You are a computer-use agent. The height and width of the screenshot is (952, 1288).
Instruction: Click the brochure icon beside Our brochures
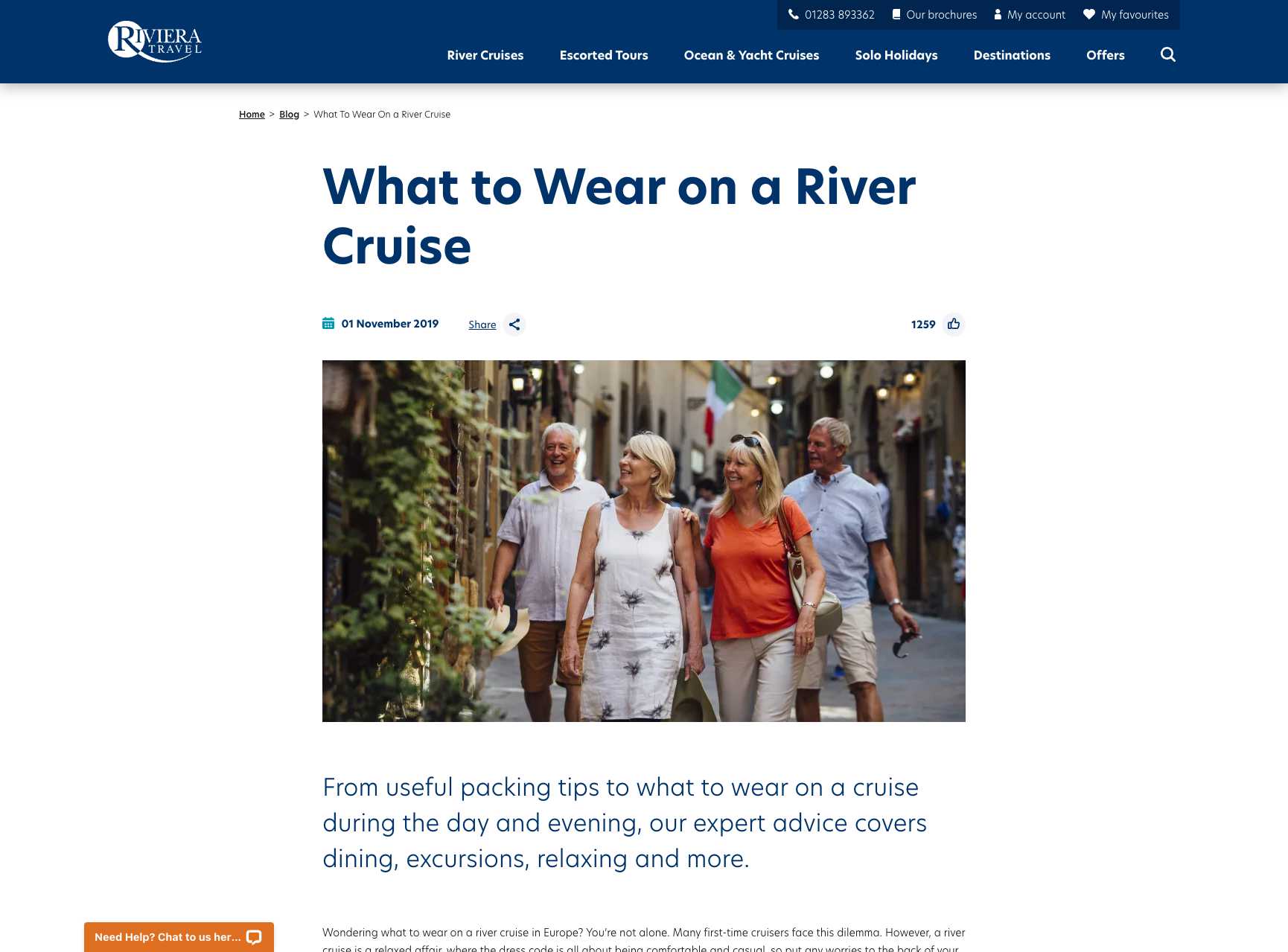coord(896,14)
